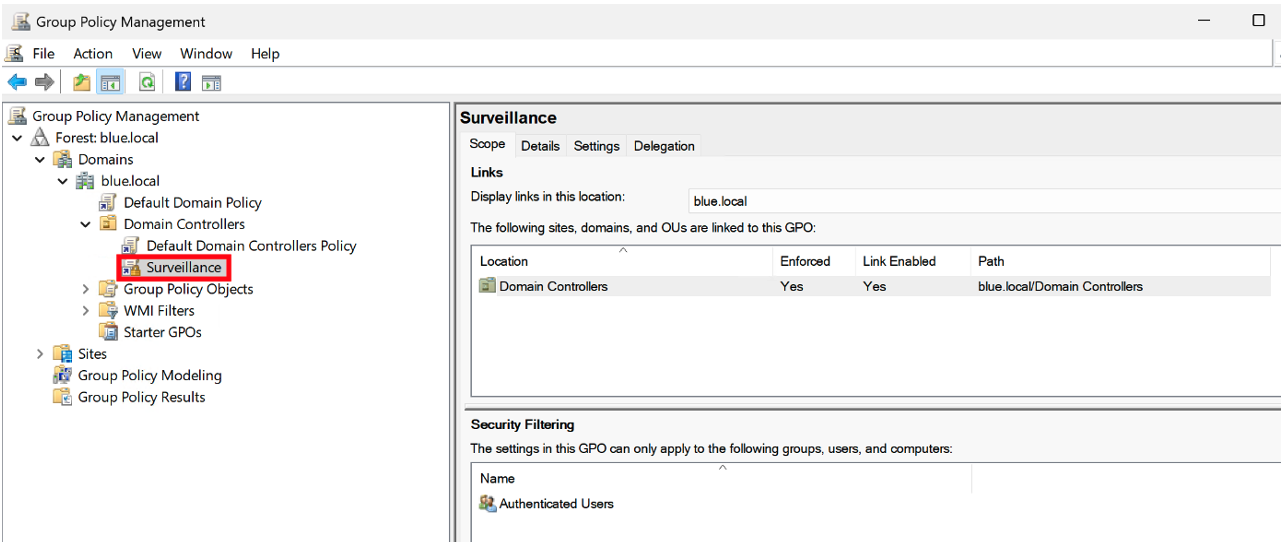1287x542 pixels.
Task: Open Help via blue question mark icon
Action: point(183,82)
